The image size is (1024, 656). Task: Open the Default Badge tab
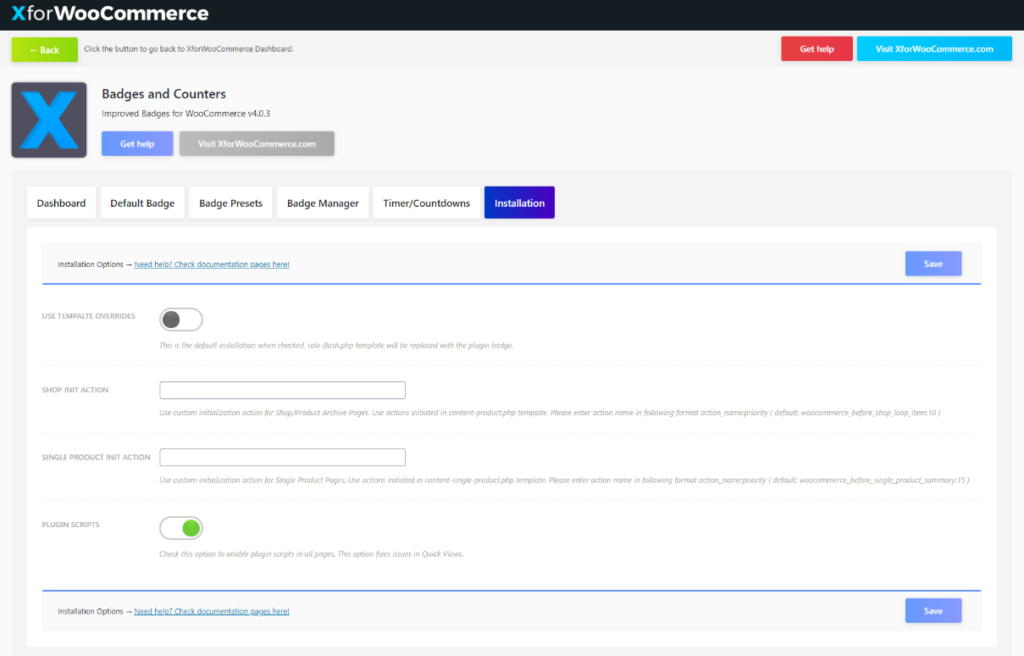coord(142,203)
